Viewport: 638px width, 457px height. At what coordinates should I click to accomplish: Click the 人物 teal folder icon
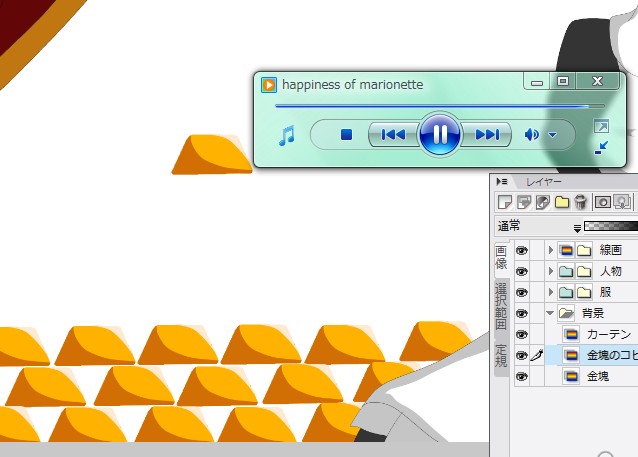pos(566,271)
